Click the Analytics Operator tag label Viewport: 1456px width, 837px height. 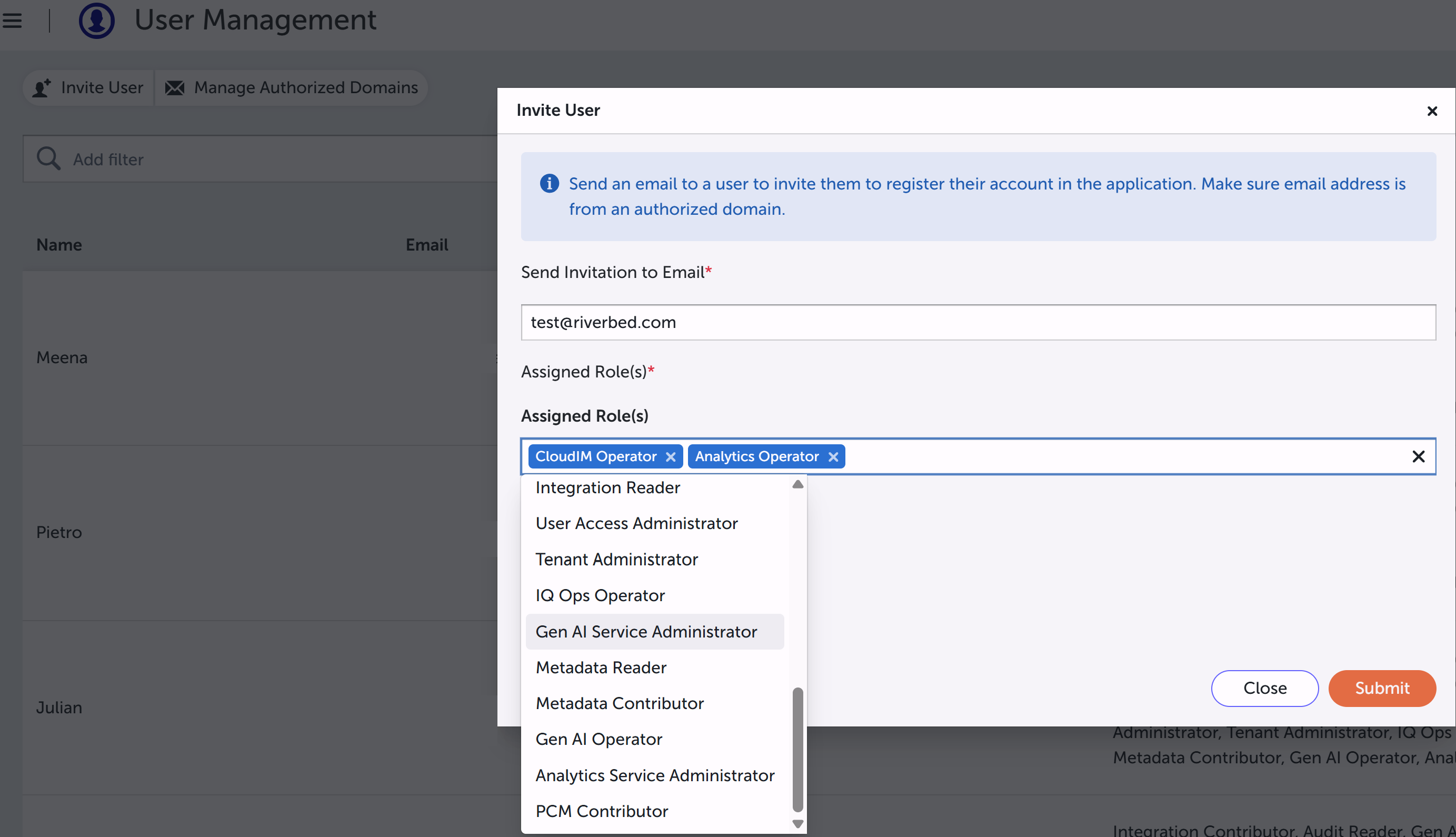[x=756, y=456]
